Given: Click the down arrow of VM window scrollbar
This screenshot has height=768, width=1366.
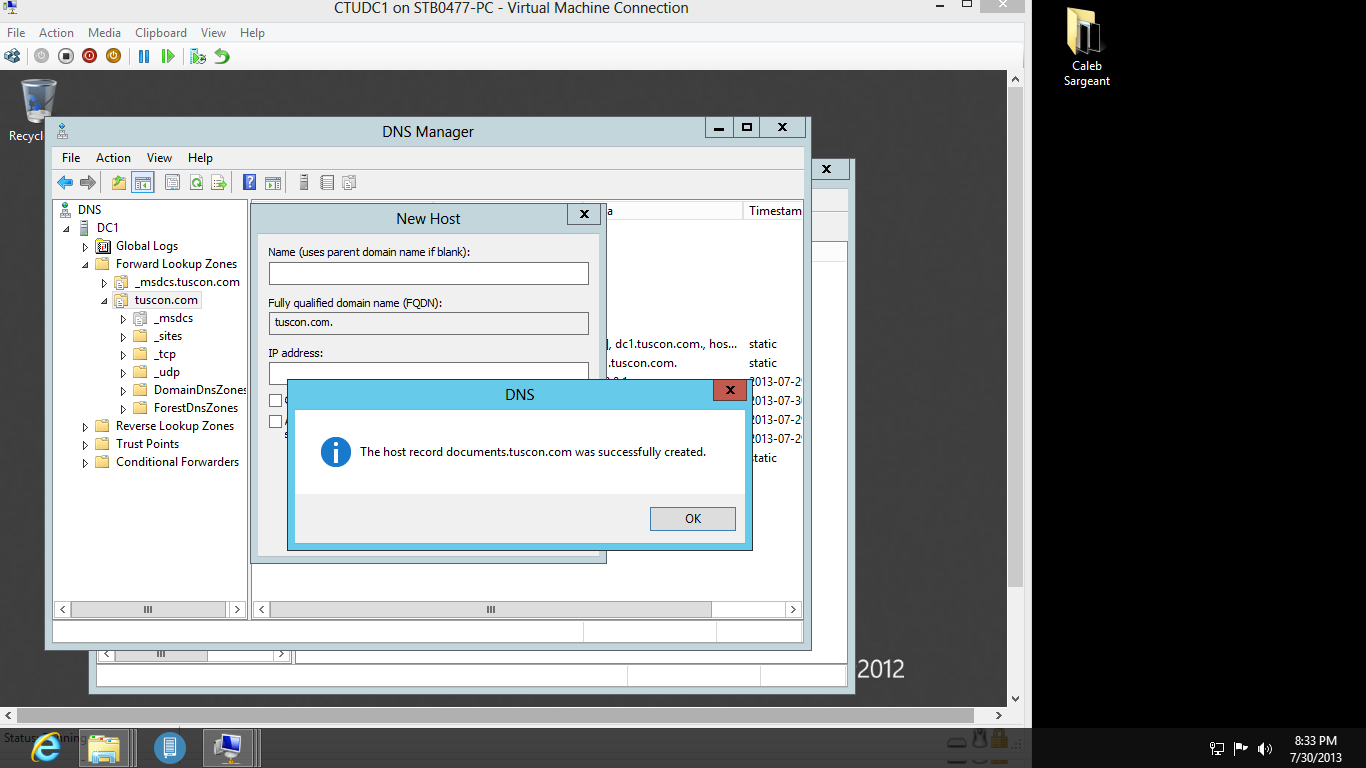Looking at the screenshot, I should 1015,700.
